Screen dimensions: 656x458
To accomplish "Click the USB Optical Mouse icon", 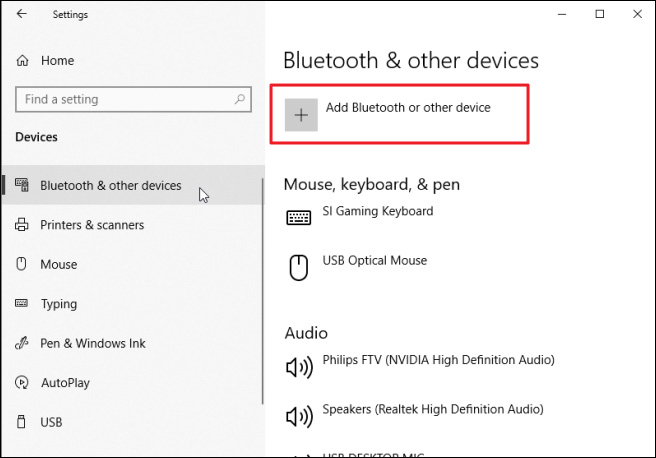I will tap(299, 267).
